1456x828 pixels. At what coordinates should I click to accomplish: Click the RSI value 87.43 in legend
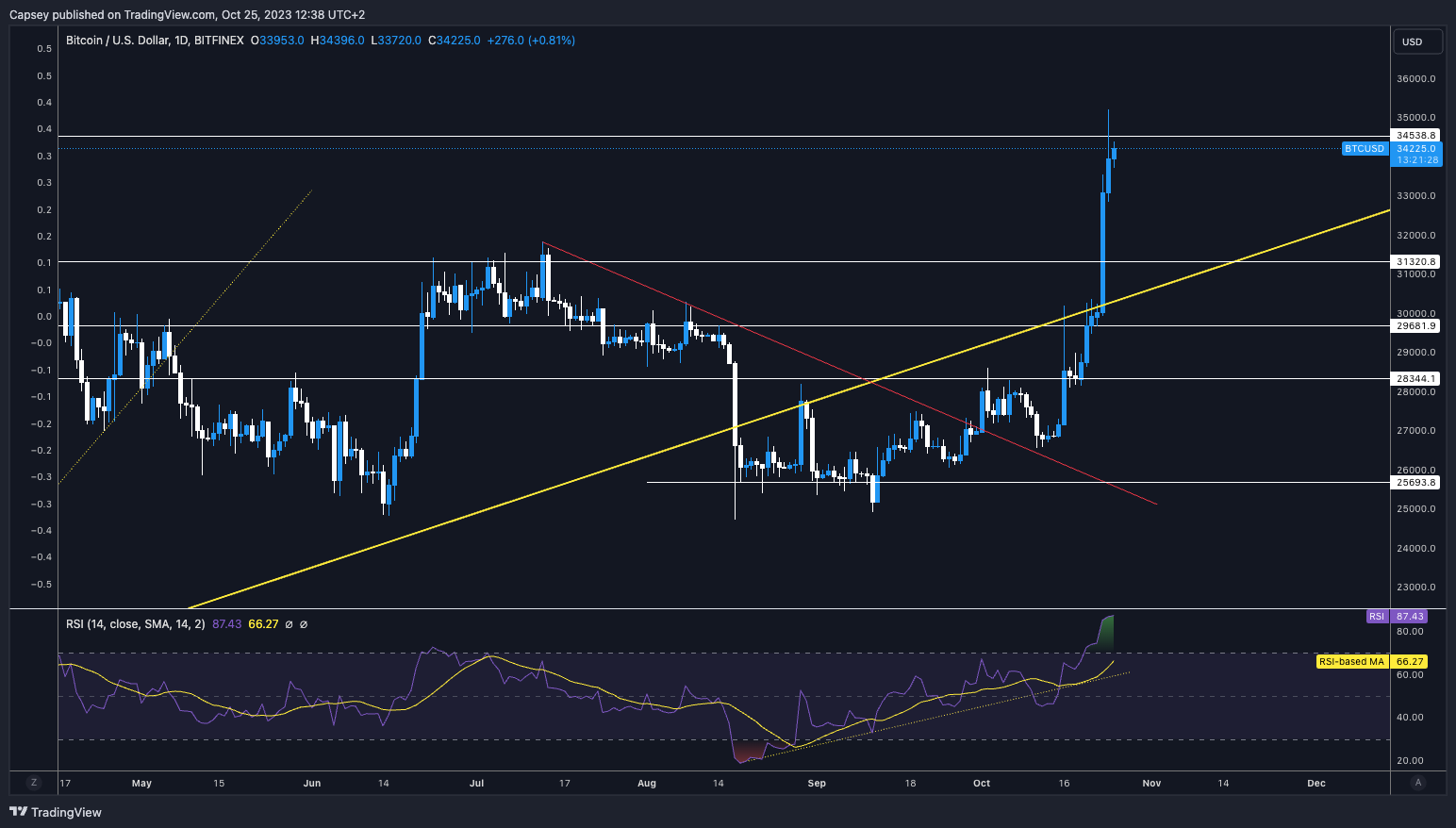pos(226,624)
